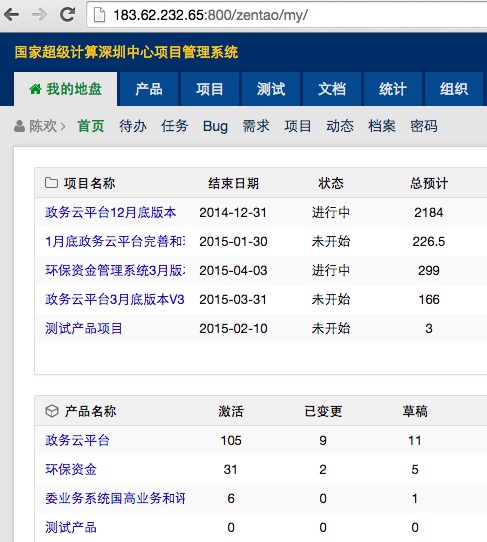This screenshot has height=542, width=487.
Task: Open the 统计 main tab
Action: click(x=392, y=89)
